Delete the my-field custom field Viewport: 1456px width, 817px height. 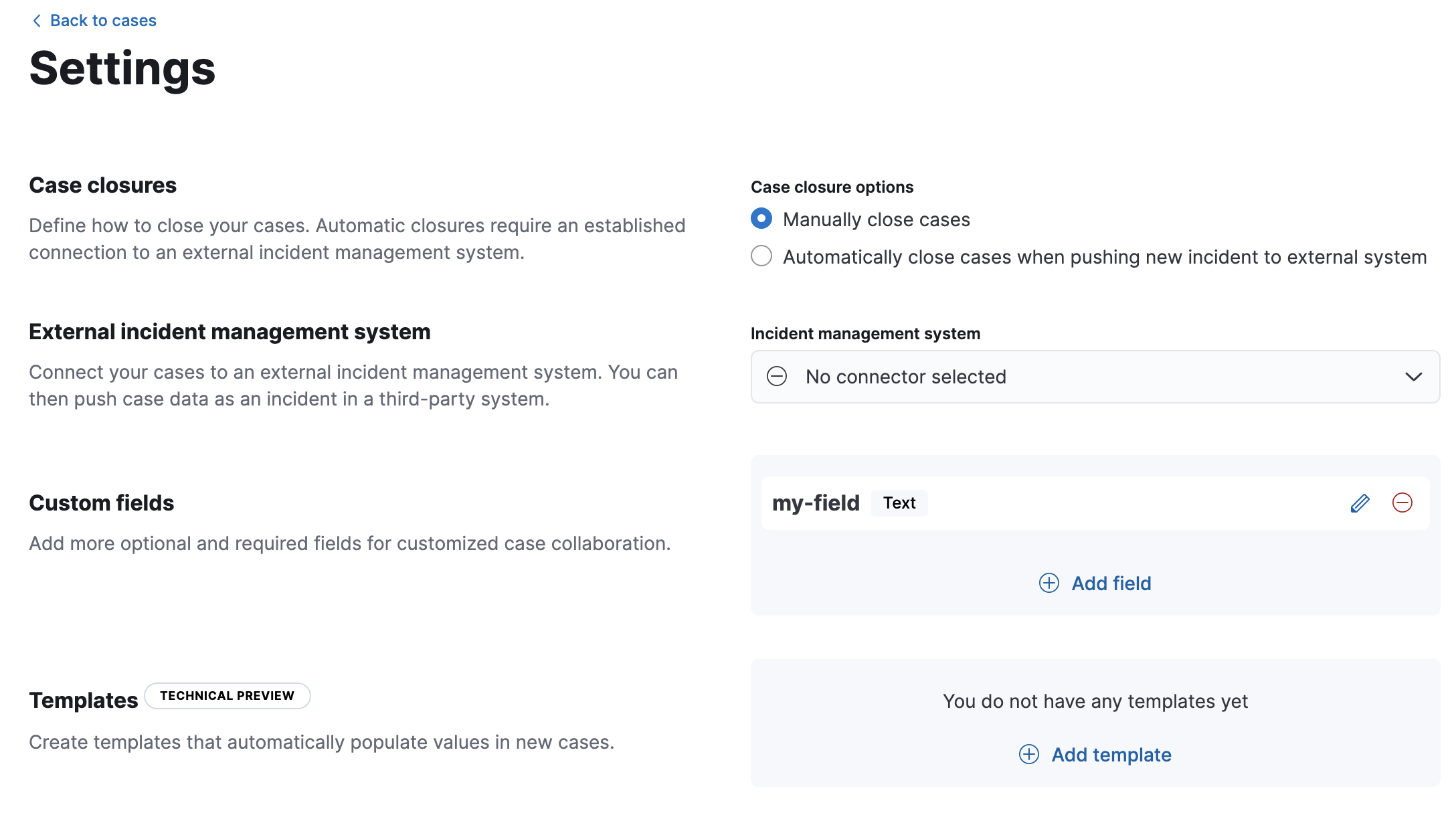pos(1403,503)
